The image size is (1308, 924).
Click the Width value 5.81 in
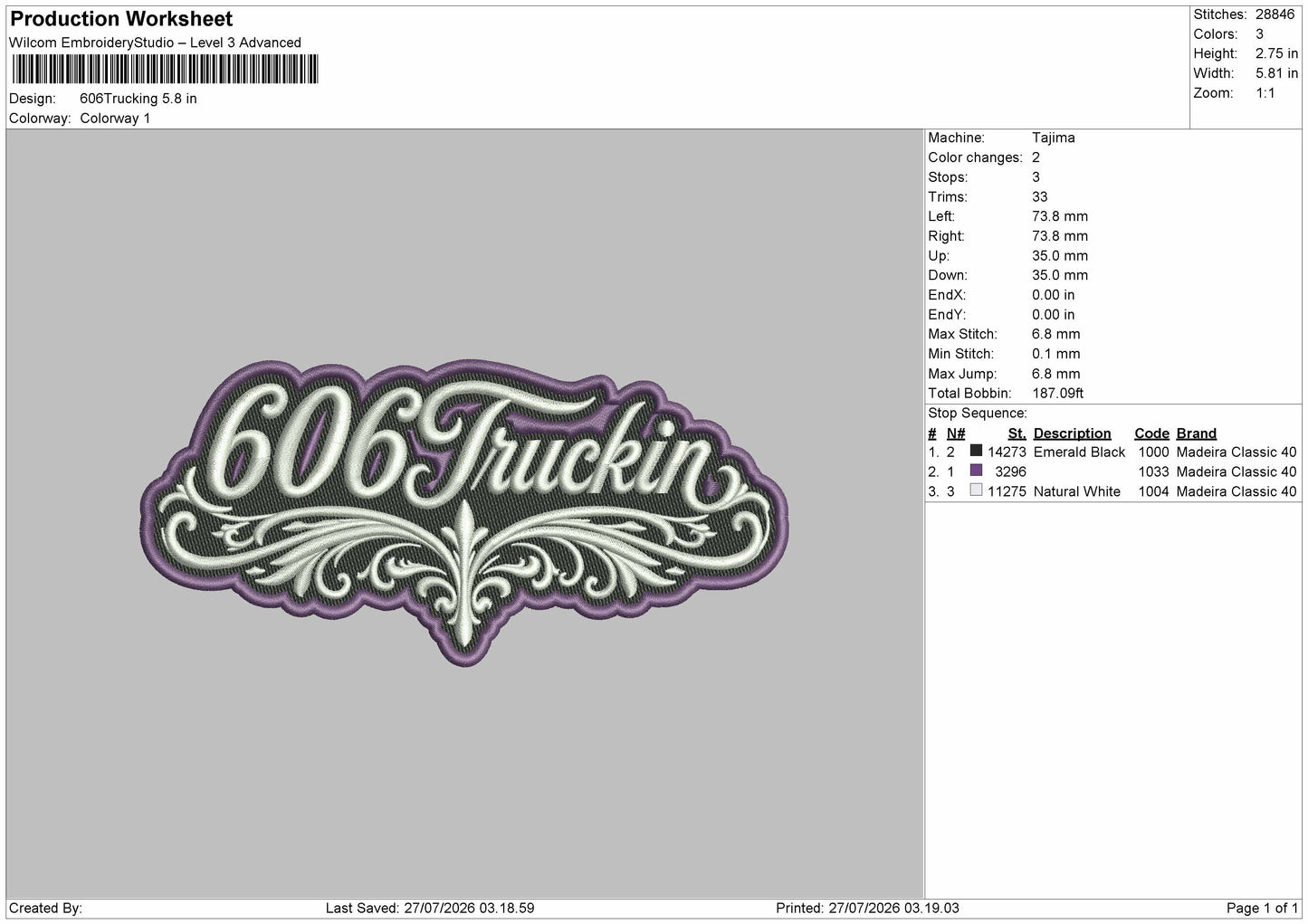tap(1276, 73)
